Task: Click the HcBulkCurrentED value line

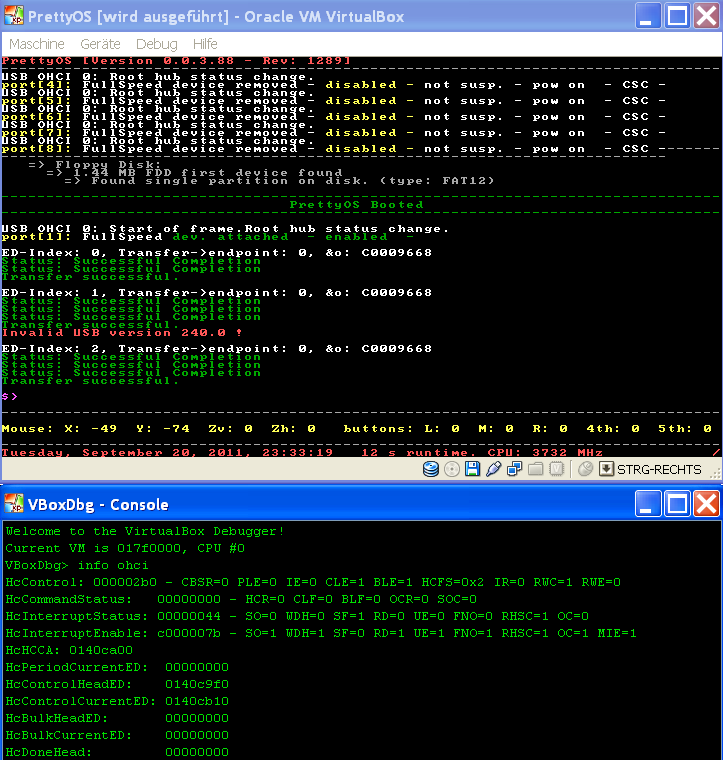Action: pos(117,735)
